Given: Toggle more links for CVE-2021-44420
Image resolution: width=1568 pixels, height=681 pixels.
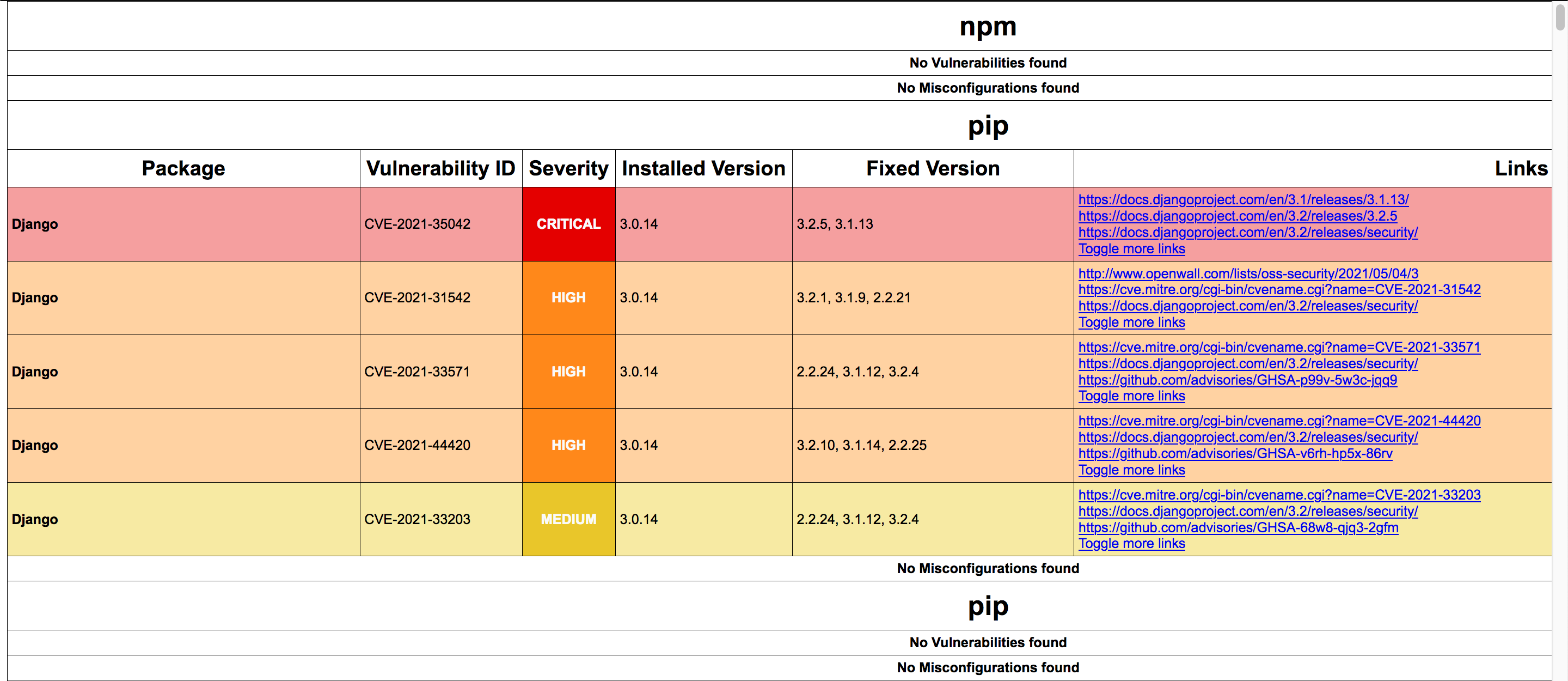Looking at the screenshot, I should pyautogui.click(x=1131, y=470).
